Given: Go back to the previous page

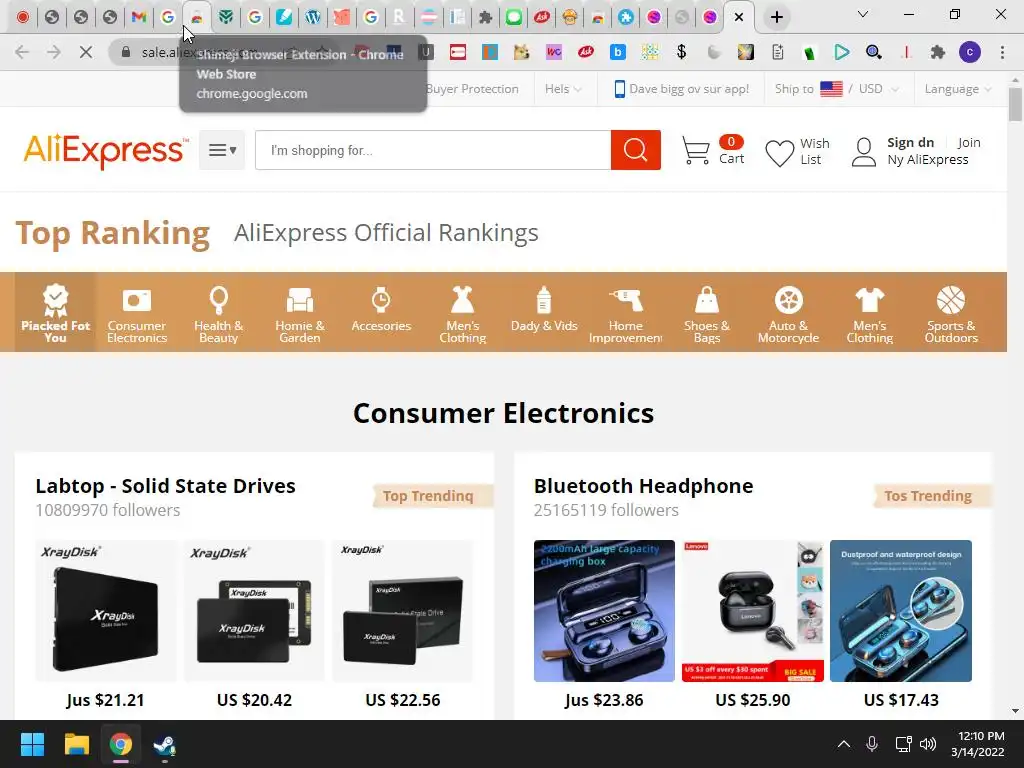Looking at the screenshot, I should (x=22, y=52).
